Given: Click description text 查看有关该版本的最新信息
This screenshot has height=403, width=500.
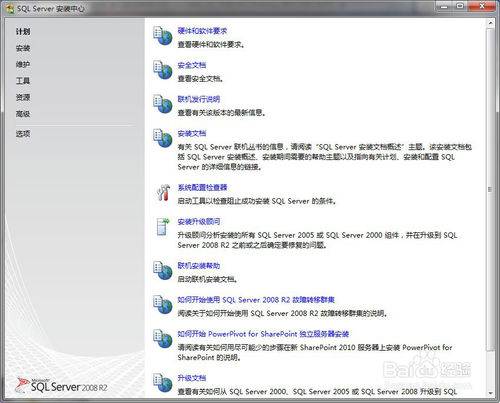Looking at the screenshot, I should coord(221,113).
